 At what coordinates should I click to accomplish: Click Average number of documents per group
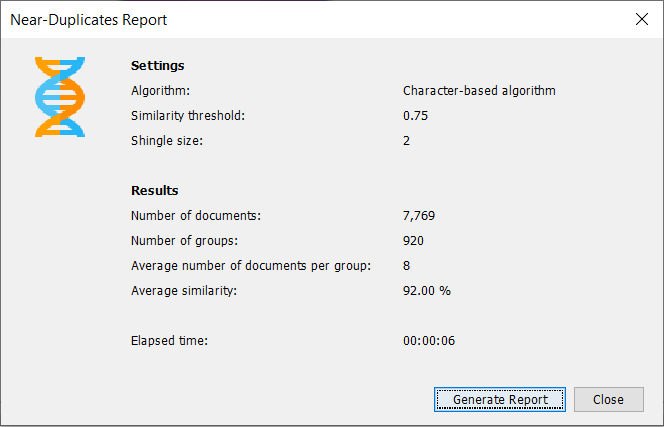pyautogui.click(x=251, y=265)
